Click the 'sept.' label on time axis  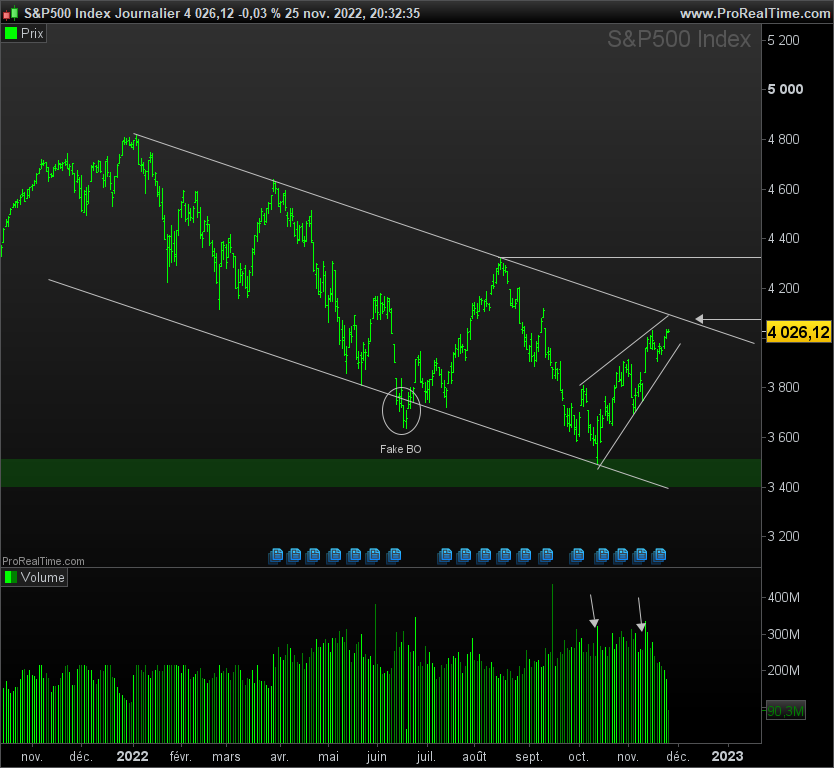(529, 757)
